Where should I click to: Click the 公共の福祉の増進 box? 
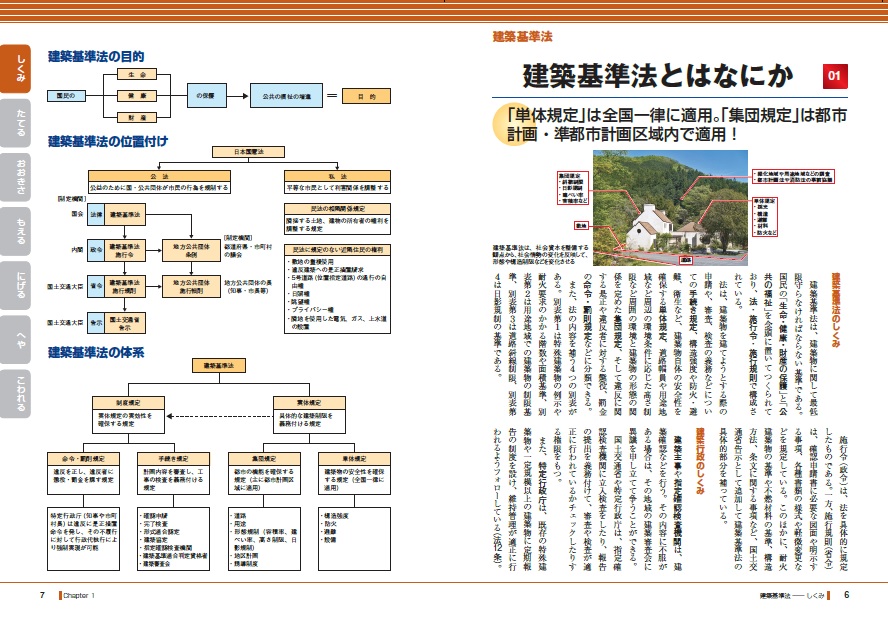286,96
